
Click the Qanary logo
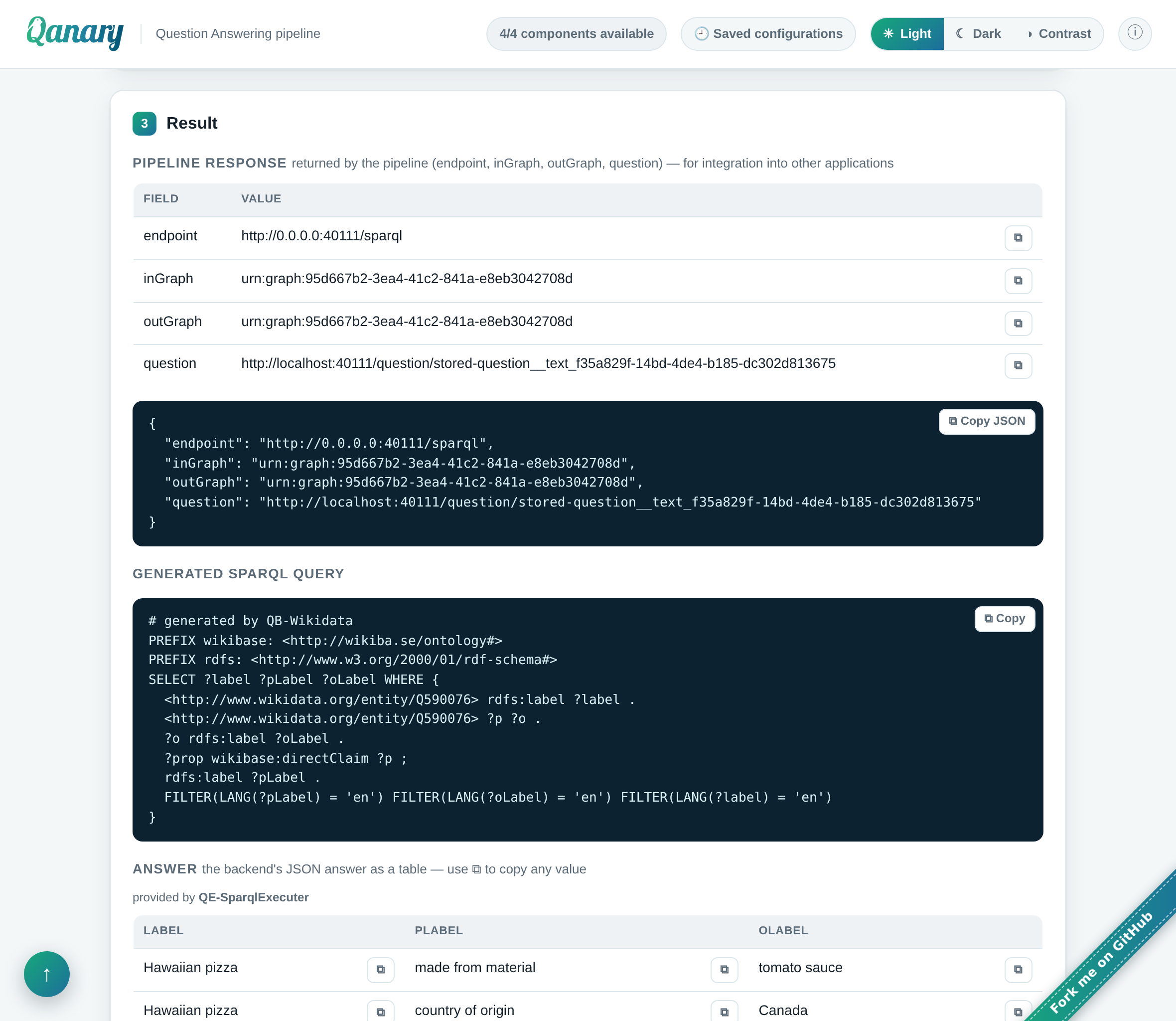click(x=75, y=33)
